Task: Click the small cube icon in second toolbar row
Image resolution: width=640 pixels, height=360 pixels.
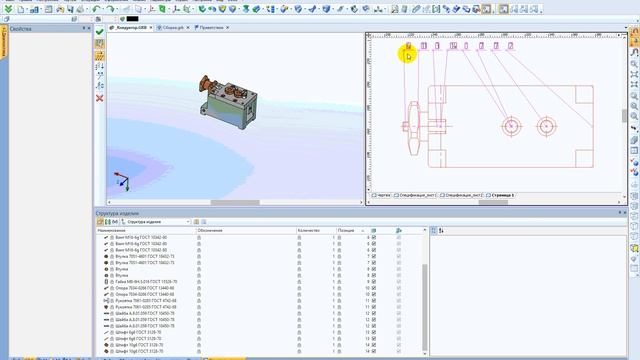Action: (x=6, y=19)
